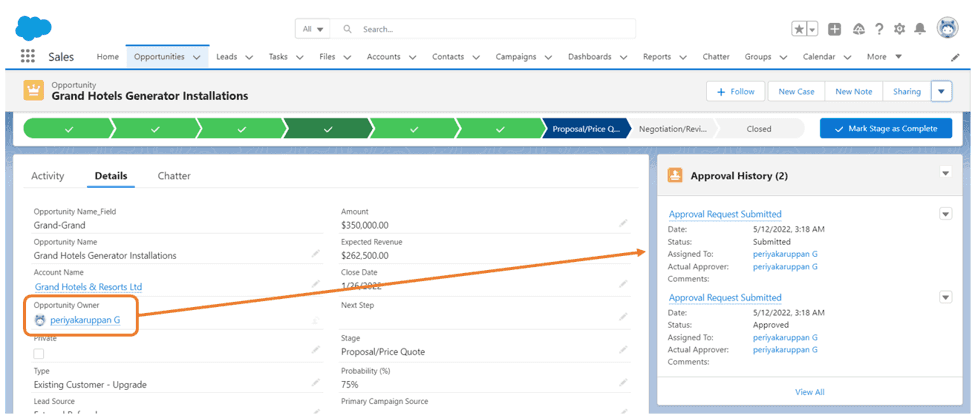Select the Proposal/Price Quote stage in path
The width and height of the screenshot is (975, 418).
click(586, 129)
